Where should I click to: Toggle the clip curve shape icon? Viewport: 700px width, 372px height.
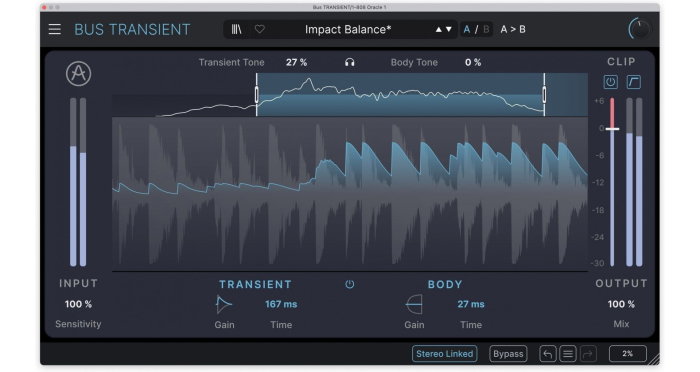pyautogui.click(x=633, y=82)
